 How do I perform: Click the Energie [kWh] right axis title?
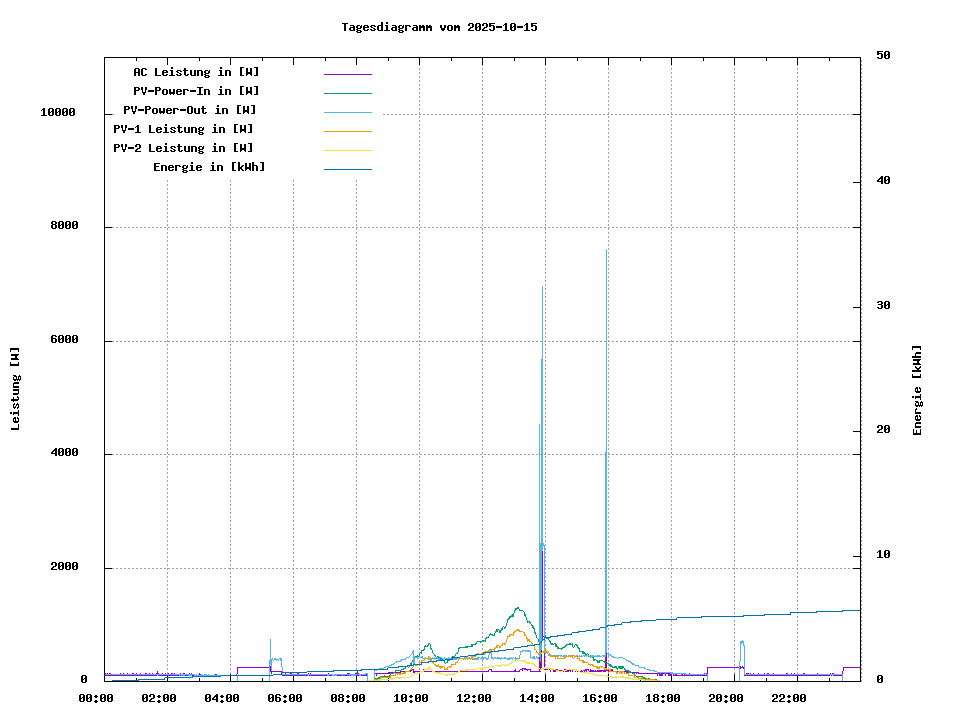(917, 390)
